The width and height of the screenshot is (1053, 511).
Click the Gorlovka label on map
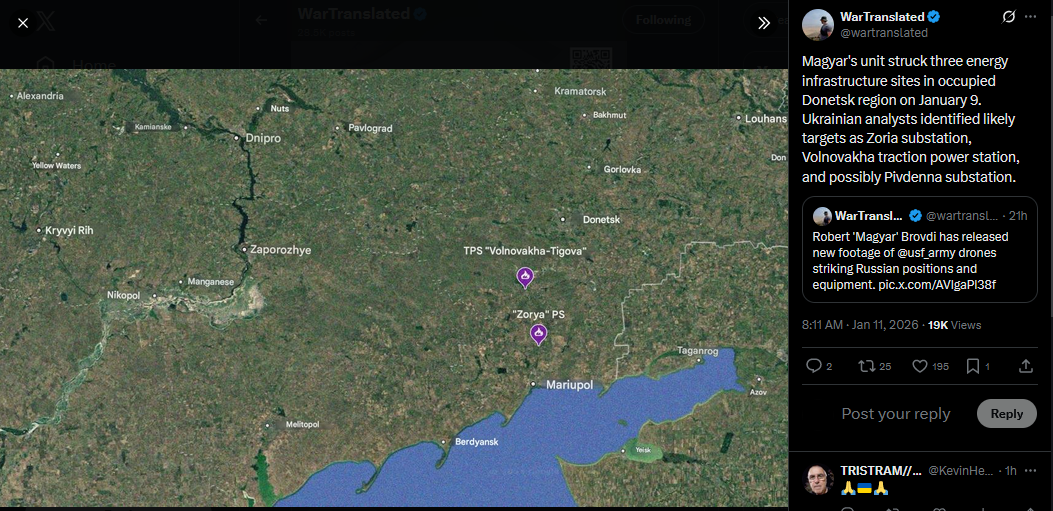(x=623, y=169)
